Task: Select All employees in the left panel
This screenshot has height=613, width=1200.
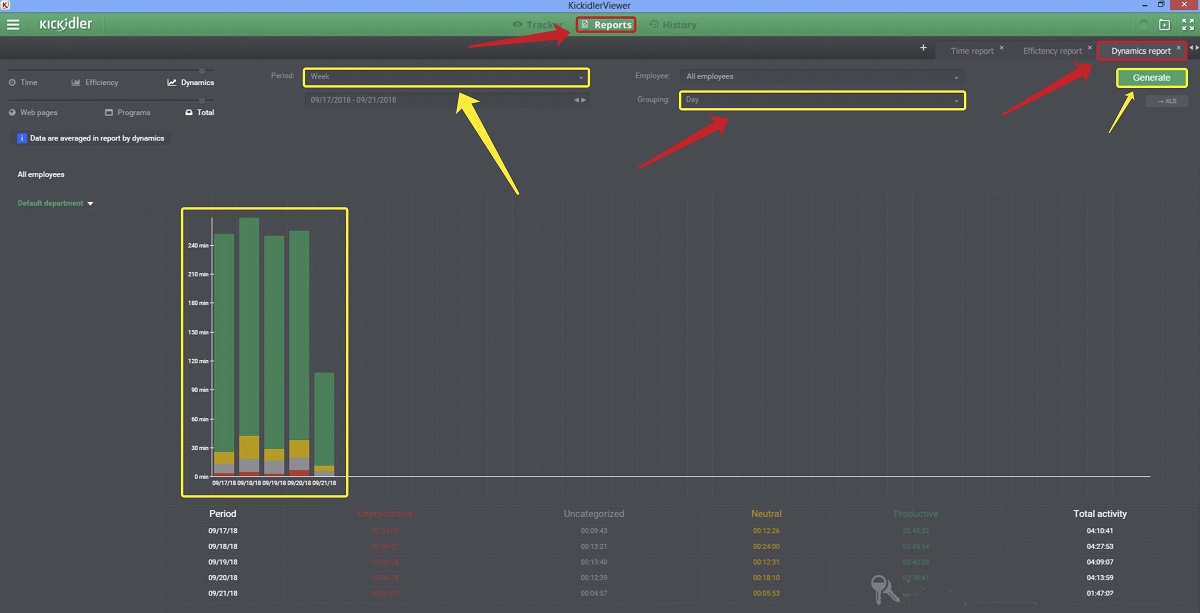Action: (41, 175)
